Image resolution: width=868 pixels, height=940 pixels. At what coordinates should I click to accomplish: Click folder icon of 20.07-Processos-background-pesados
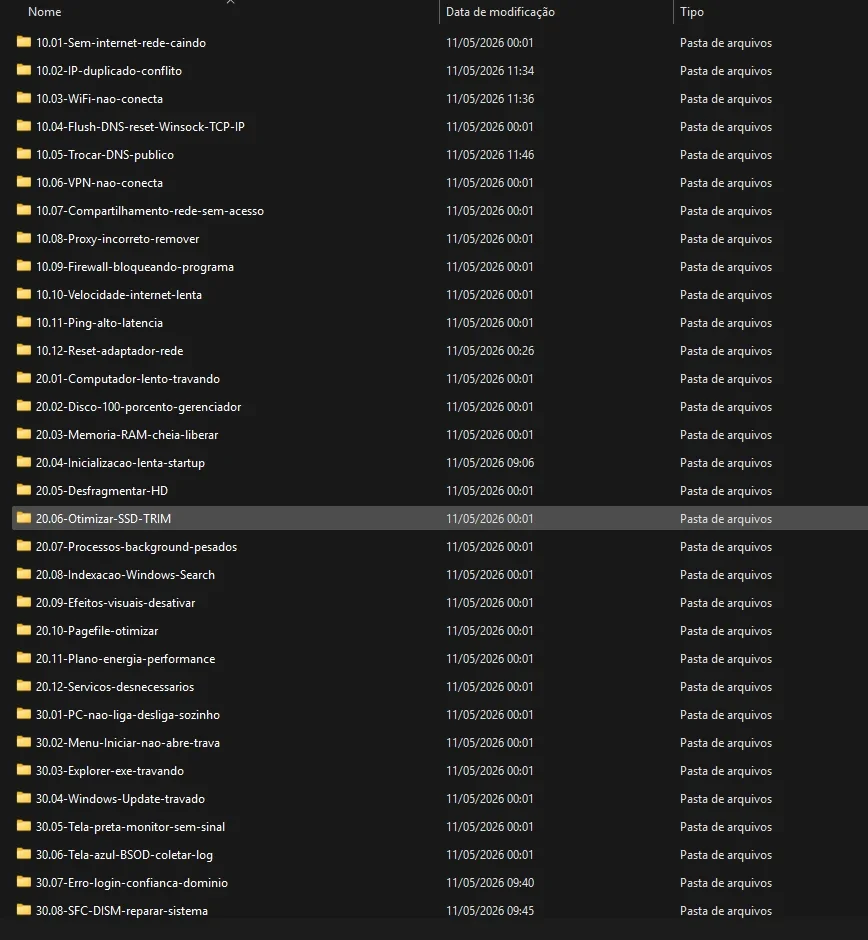click(x=24, y=546)
